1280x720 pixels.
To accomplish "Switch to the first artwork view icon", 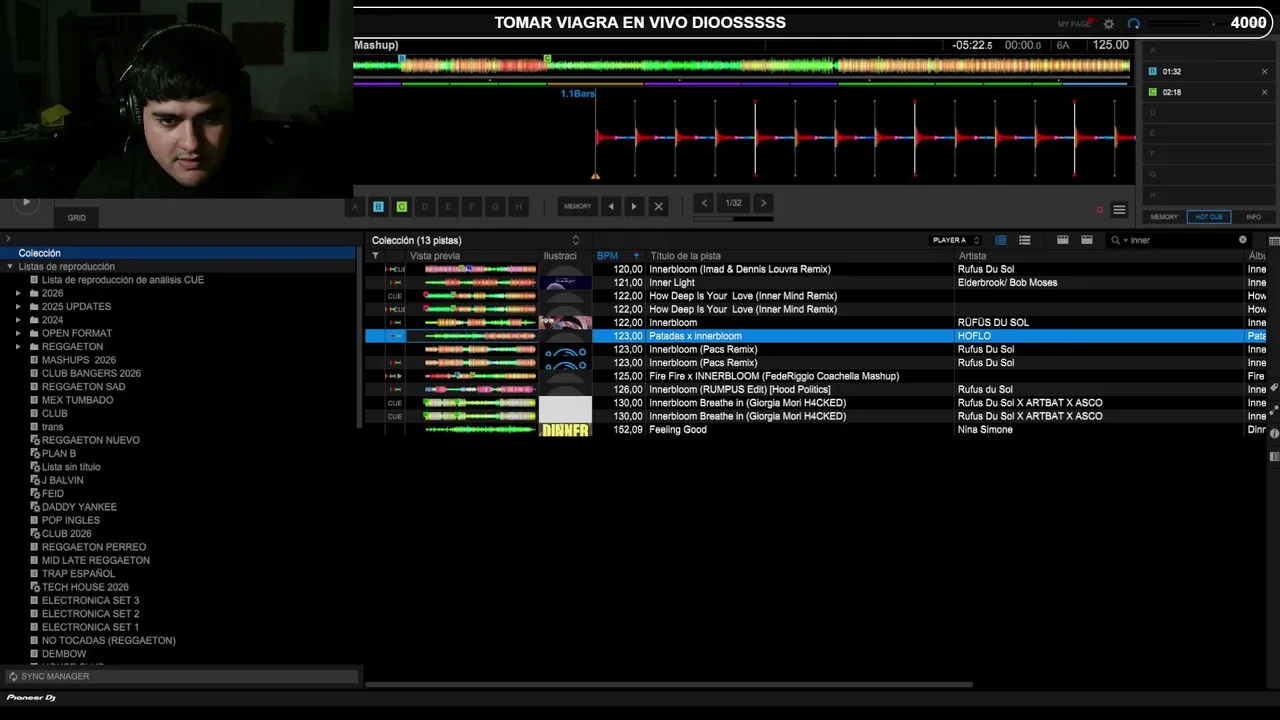I will coord(1063,240).
